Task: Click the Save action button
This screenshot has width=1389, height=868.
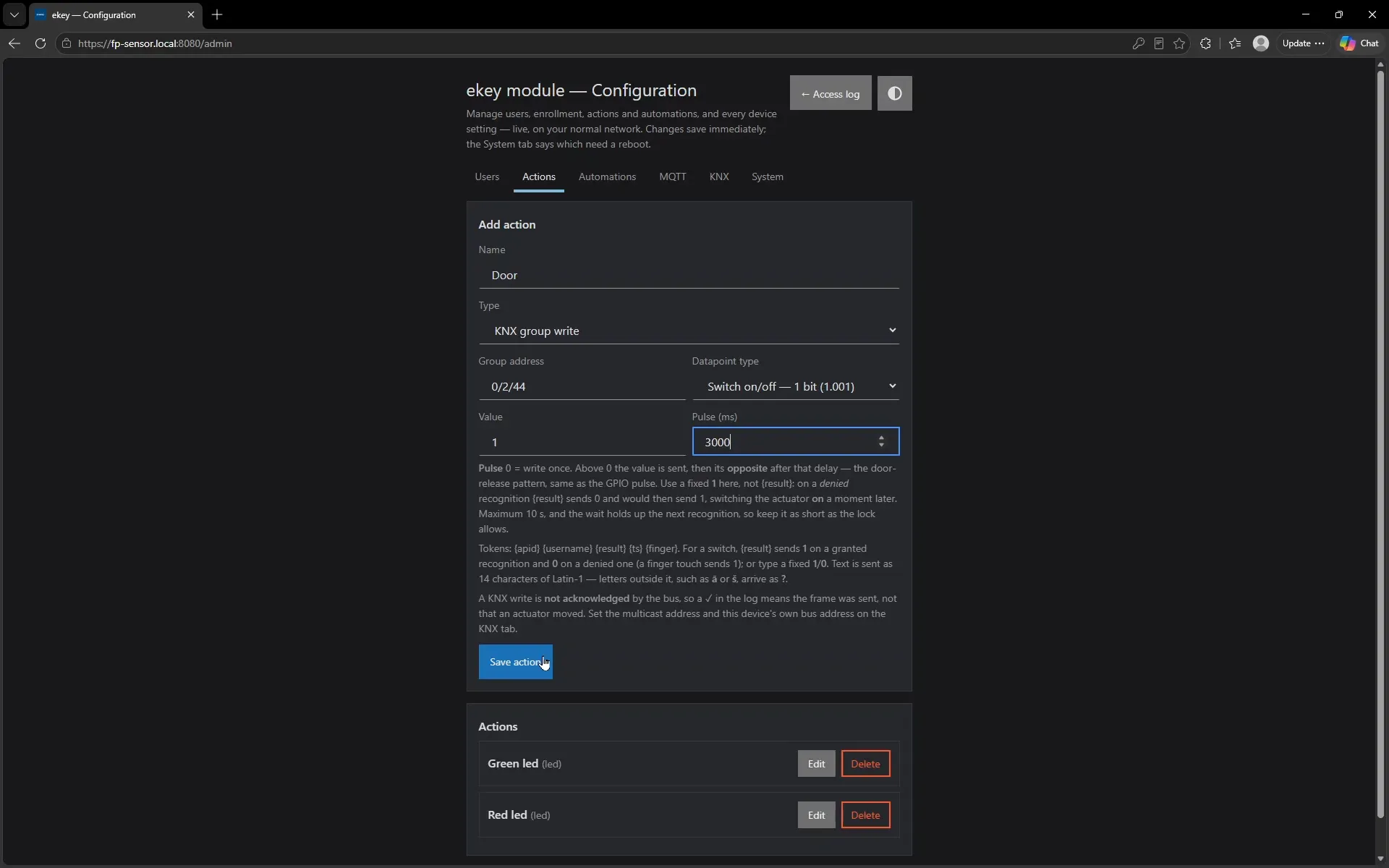Action: point(515,662)
